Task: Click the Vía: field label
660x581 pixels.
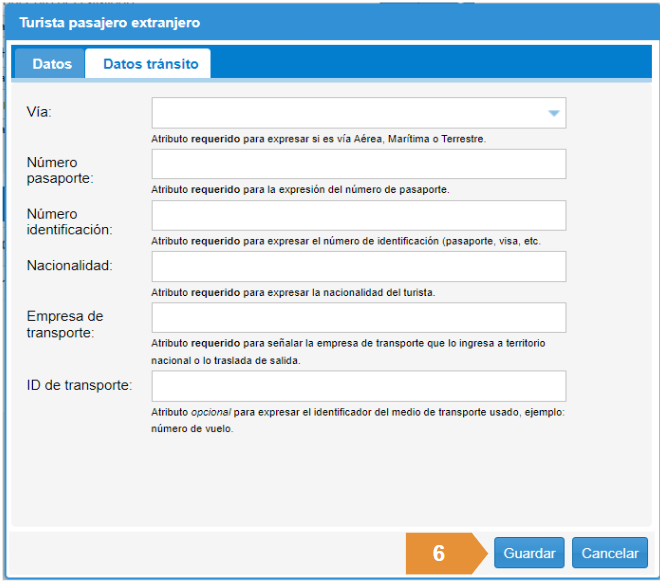Action: point(40,112)
